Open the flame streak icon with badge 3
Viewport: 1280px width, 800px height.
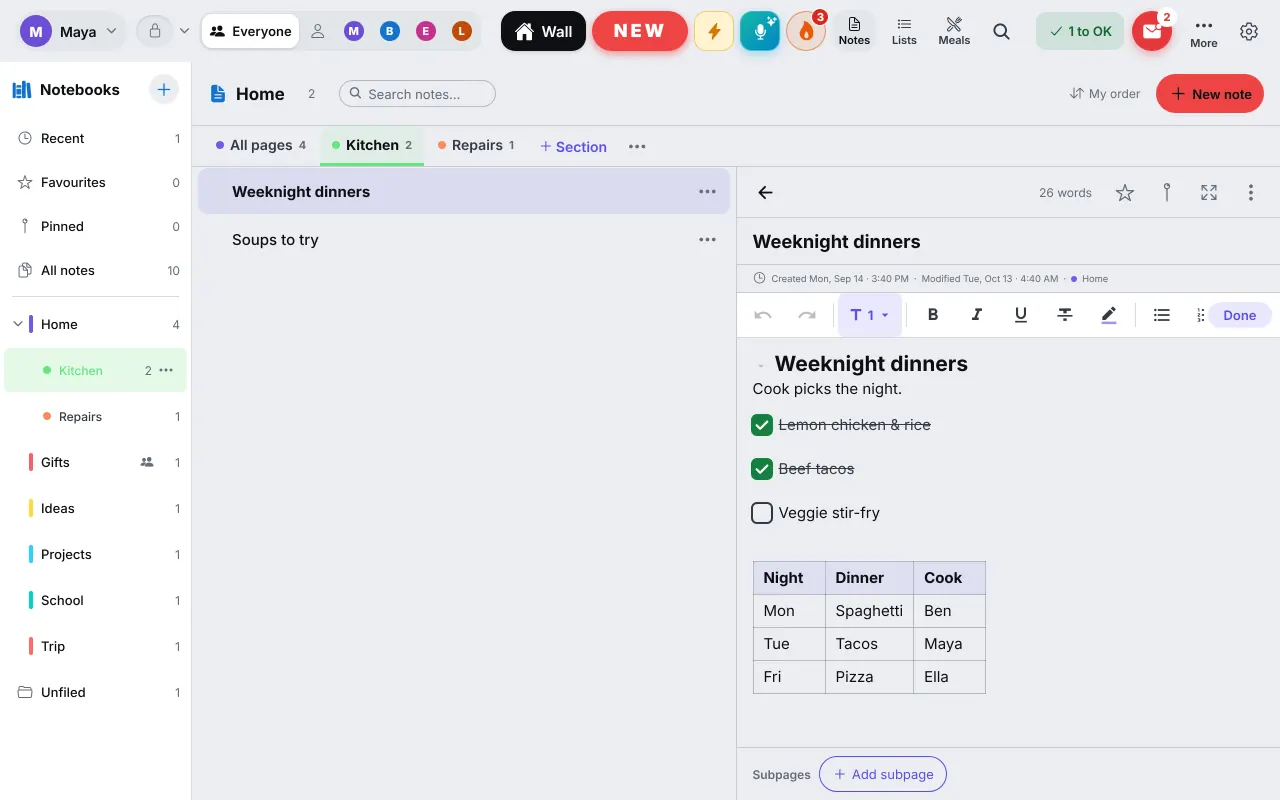coord(806,31)
